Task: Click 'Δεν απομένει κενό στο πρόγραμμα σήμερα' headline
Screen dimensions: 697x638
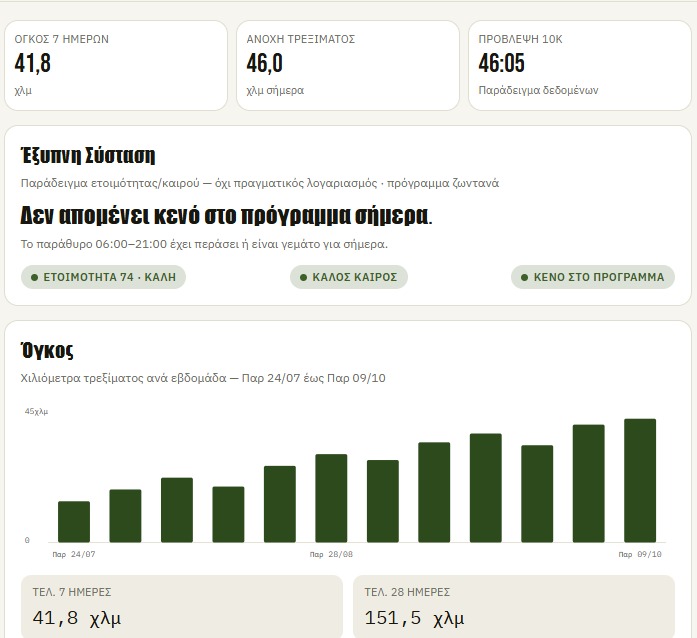Action: pyautogui.click(x=226, y=216)
